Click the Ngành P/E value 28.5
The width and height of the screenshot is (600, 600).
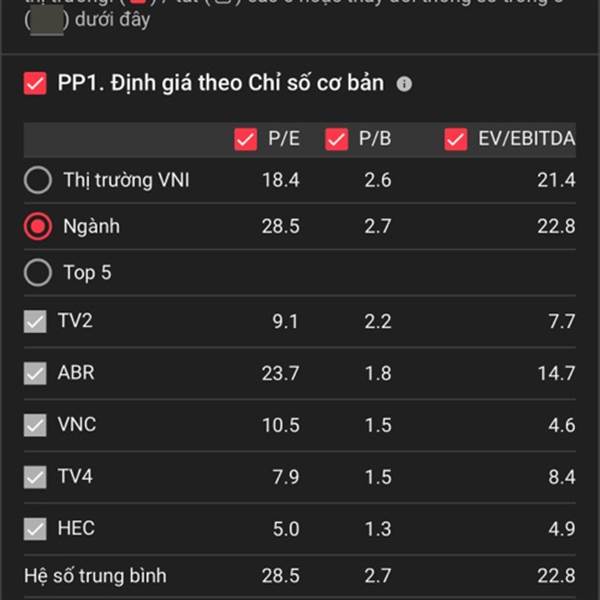[x=280, y=226]
